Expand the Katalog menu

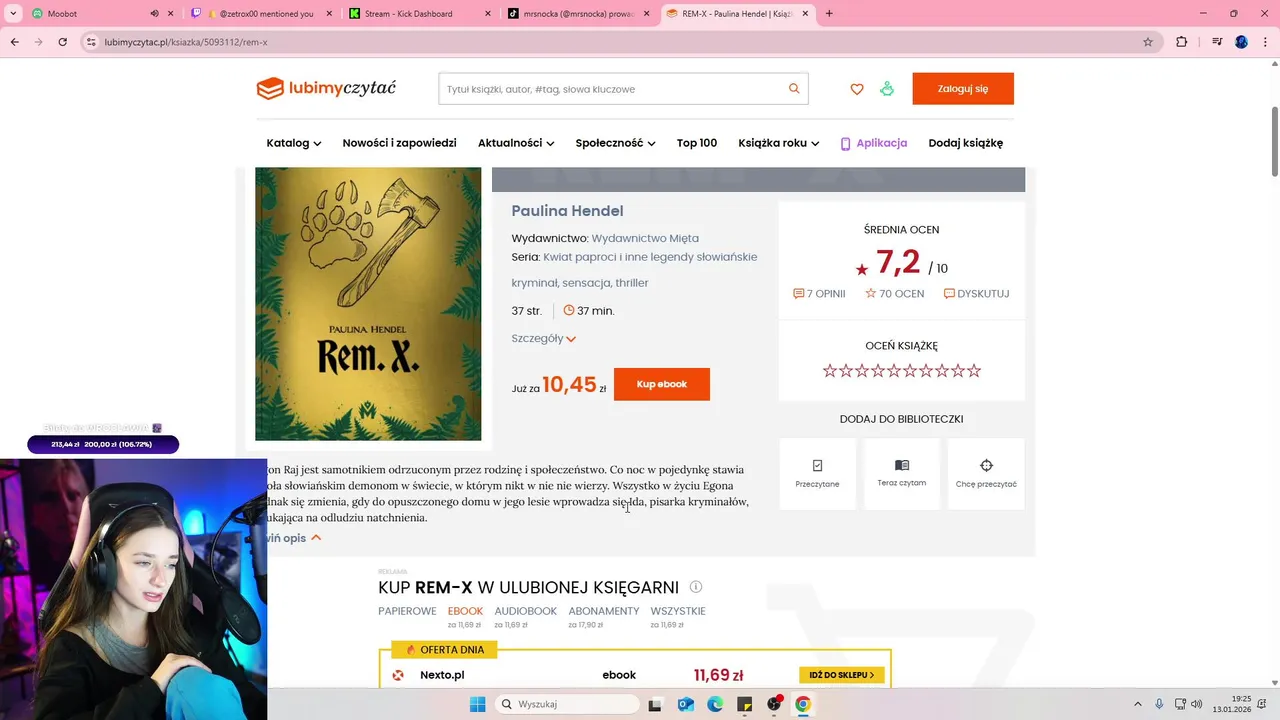coord(294,143)
